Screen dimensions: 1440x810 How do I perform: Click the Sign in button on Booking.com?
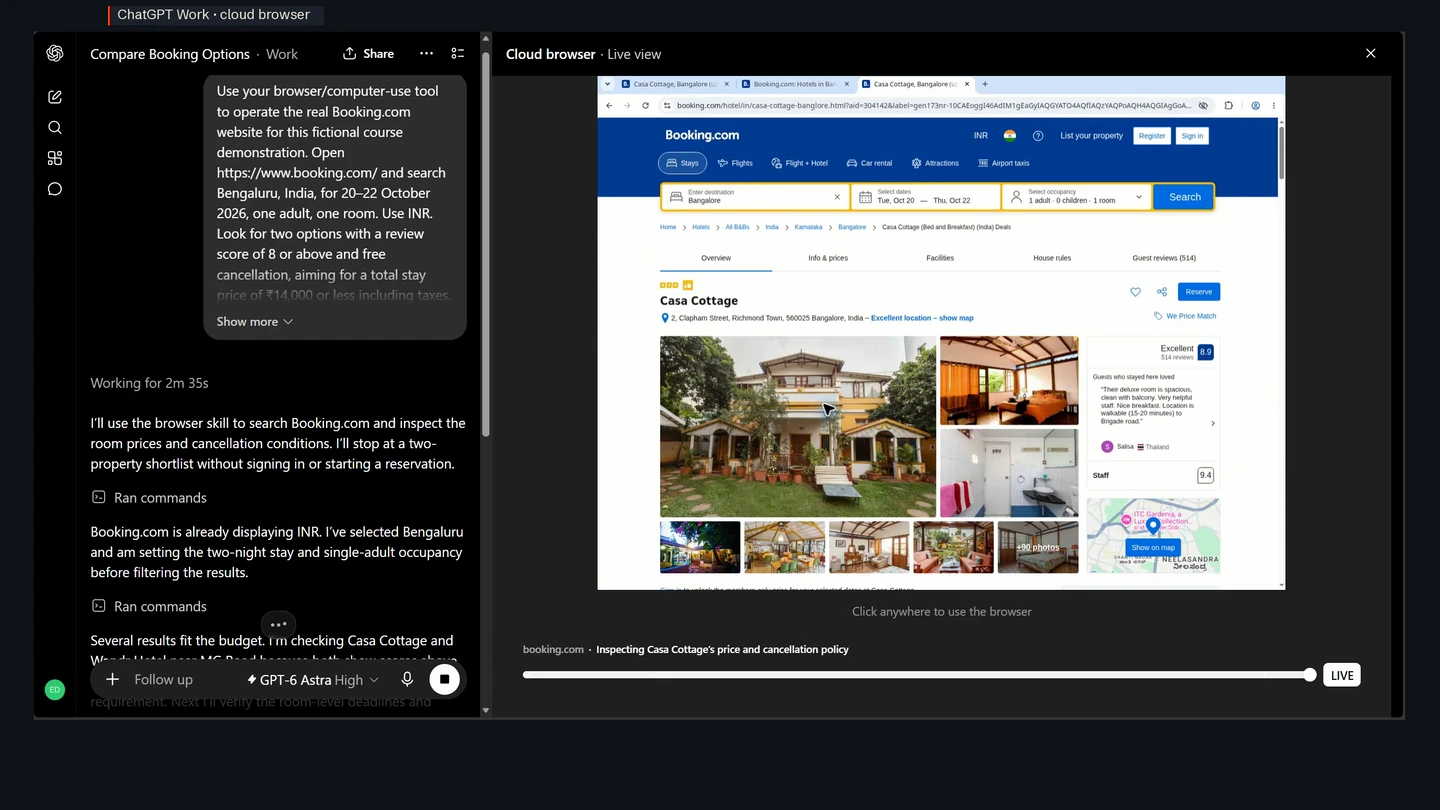[x=1192, y=136]
